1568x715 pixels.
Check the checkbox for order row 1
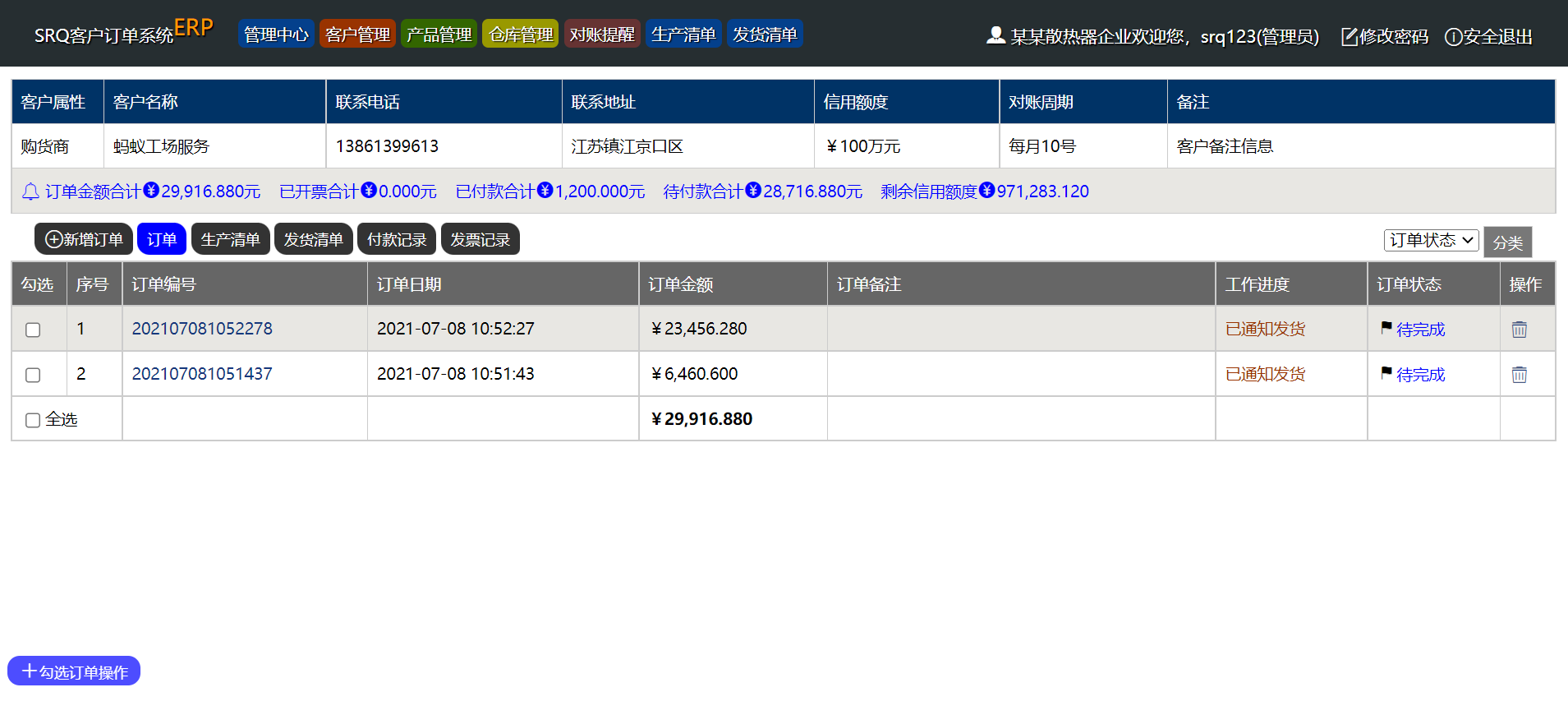(33, 330)
